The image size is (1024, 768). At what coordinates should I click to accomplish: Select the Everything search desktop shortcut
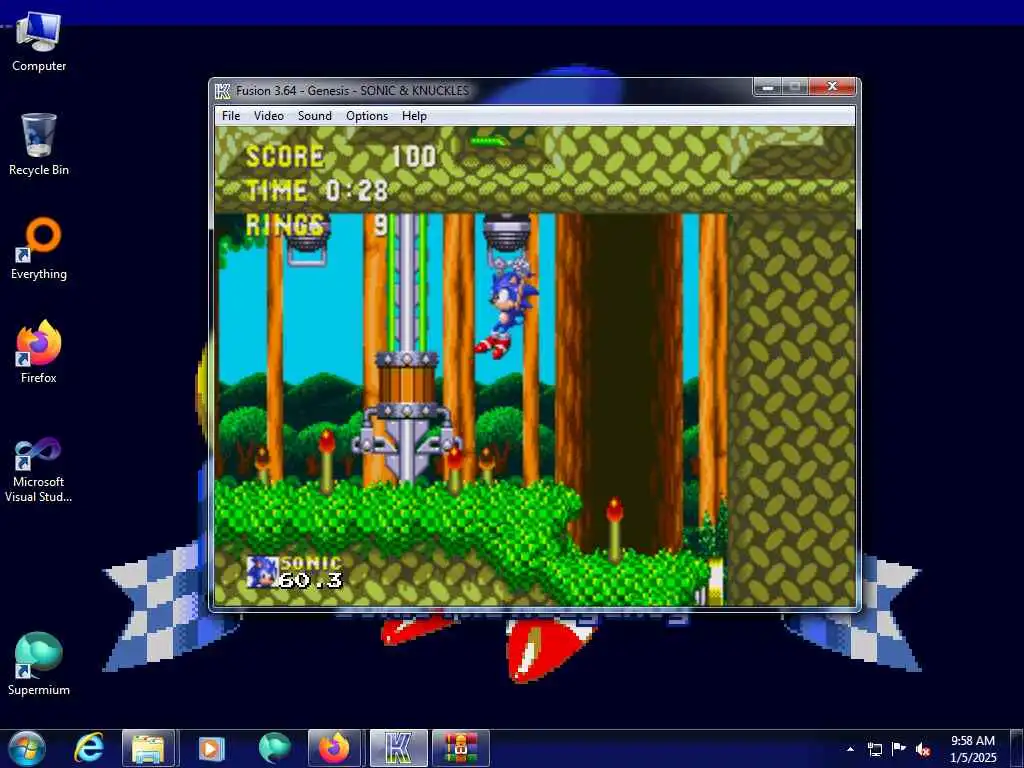[39, 249]
